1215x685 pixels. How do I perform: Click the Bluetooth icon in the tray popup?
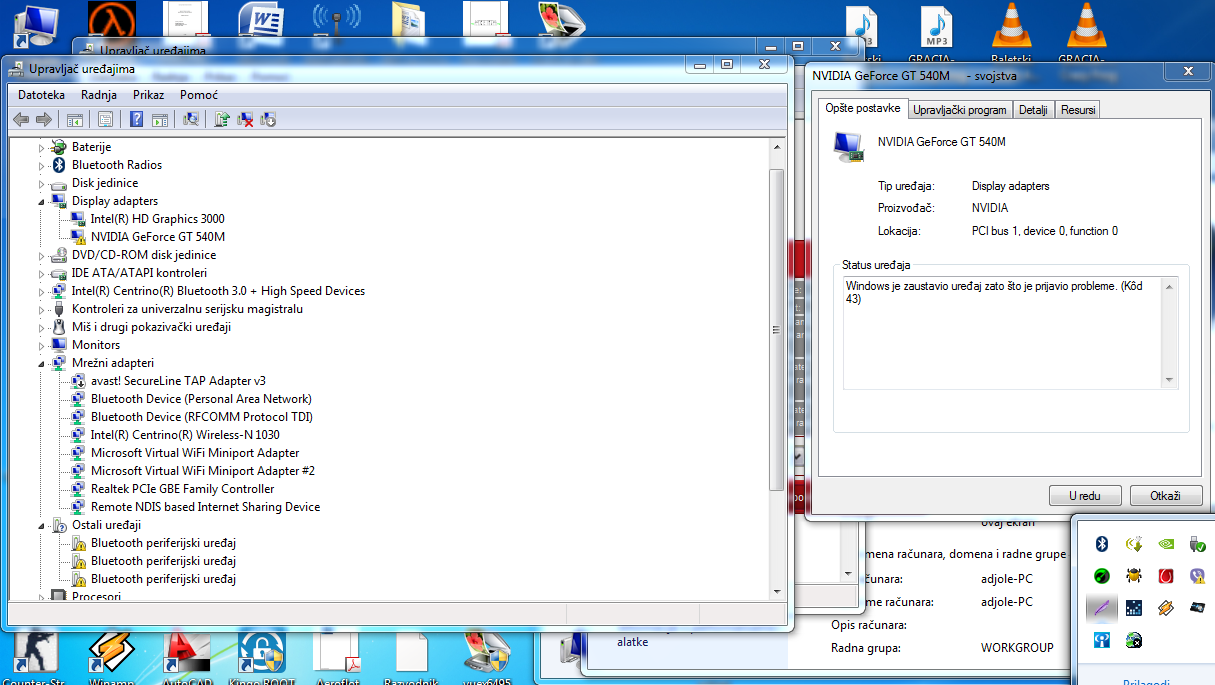click(1102, 544)
